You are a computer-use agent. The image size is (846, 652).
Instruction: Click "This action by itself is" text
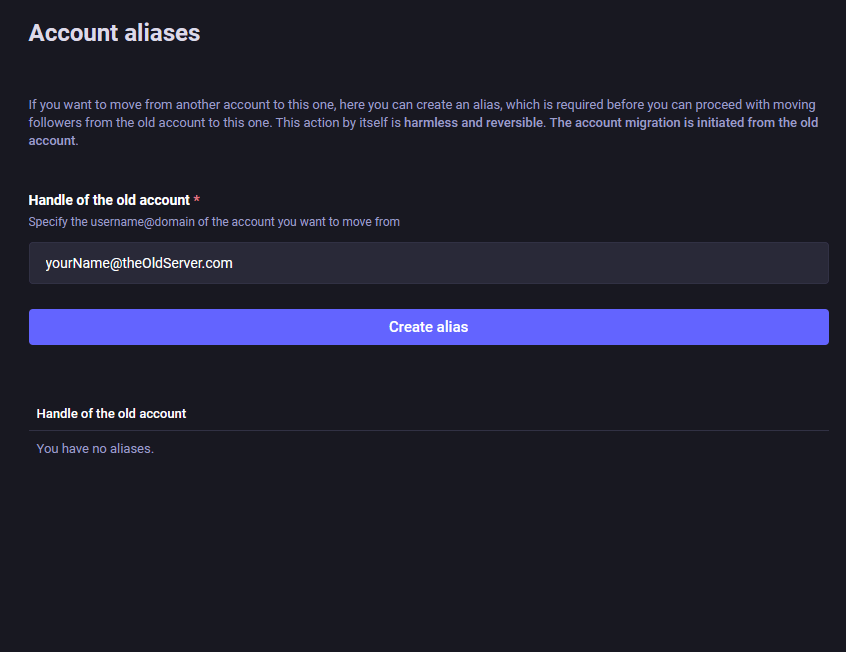(338, 123)
